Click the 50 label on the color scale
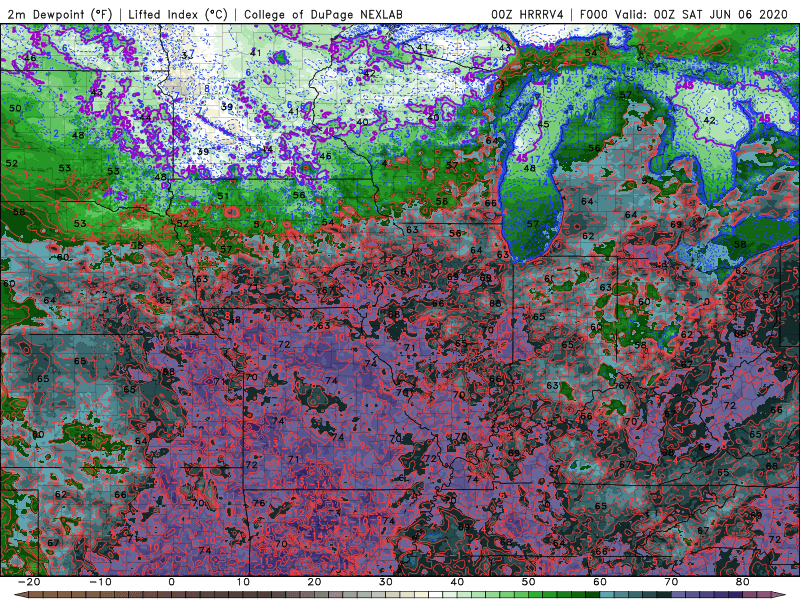 pos(529,582)
